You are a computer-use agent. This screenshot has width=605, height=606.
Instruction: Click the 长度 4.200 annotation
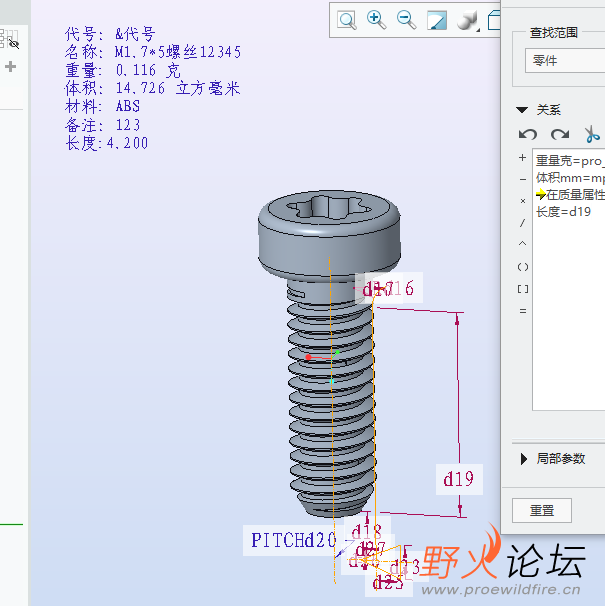[106, 143]
